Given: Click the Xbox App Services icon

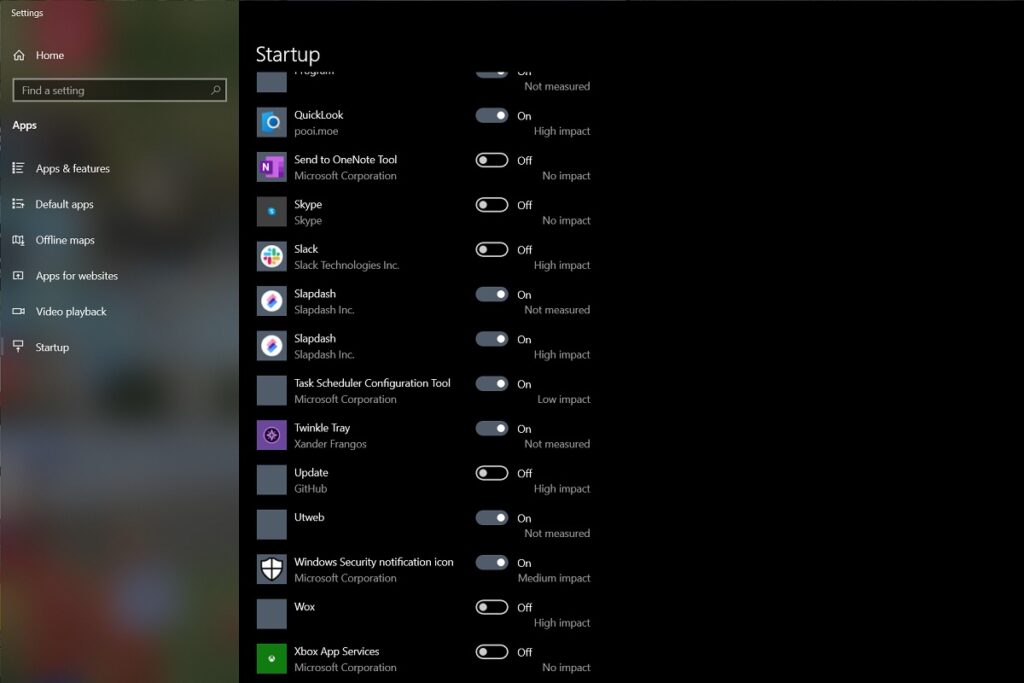Looking at the screenshot, I should (x=272, y=659).
